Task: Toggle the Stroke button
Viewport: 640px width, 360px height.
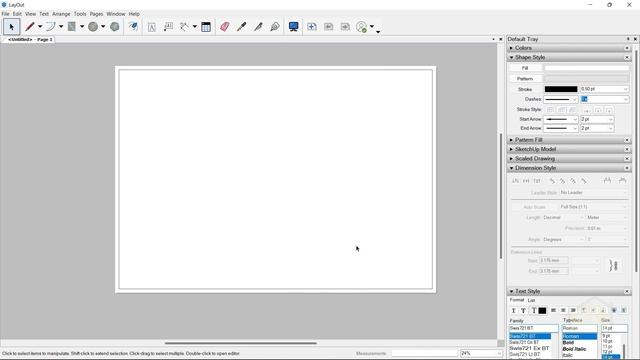Action: pos(525,89)
